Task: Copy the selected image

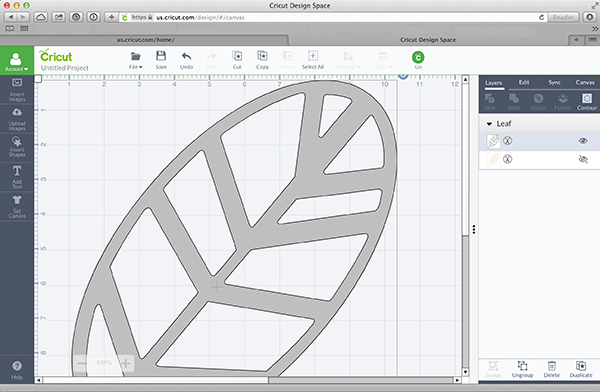Action: (x=262, y=60)
